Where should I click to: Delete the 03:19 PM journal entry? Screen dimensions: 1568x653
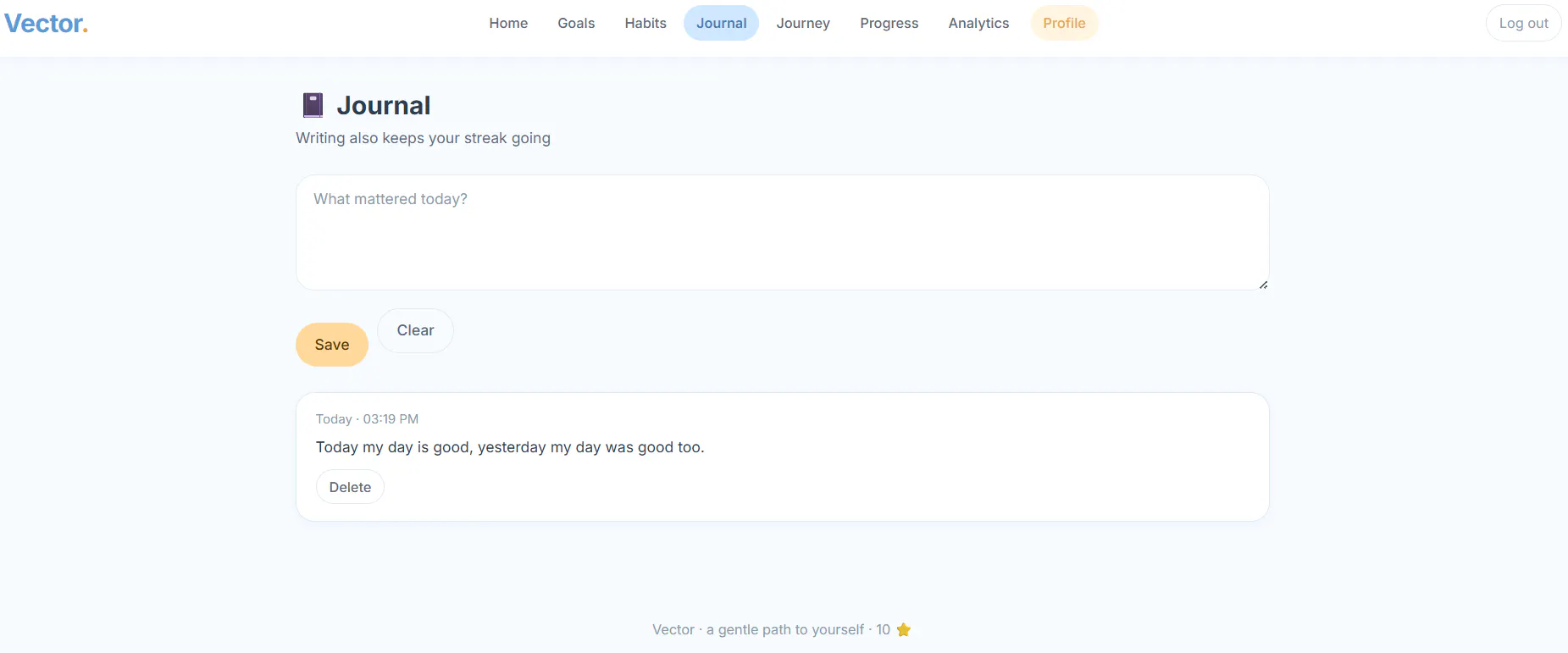pyautogui.click(x=350, y=487)
